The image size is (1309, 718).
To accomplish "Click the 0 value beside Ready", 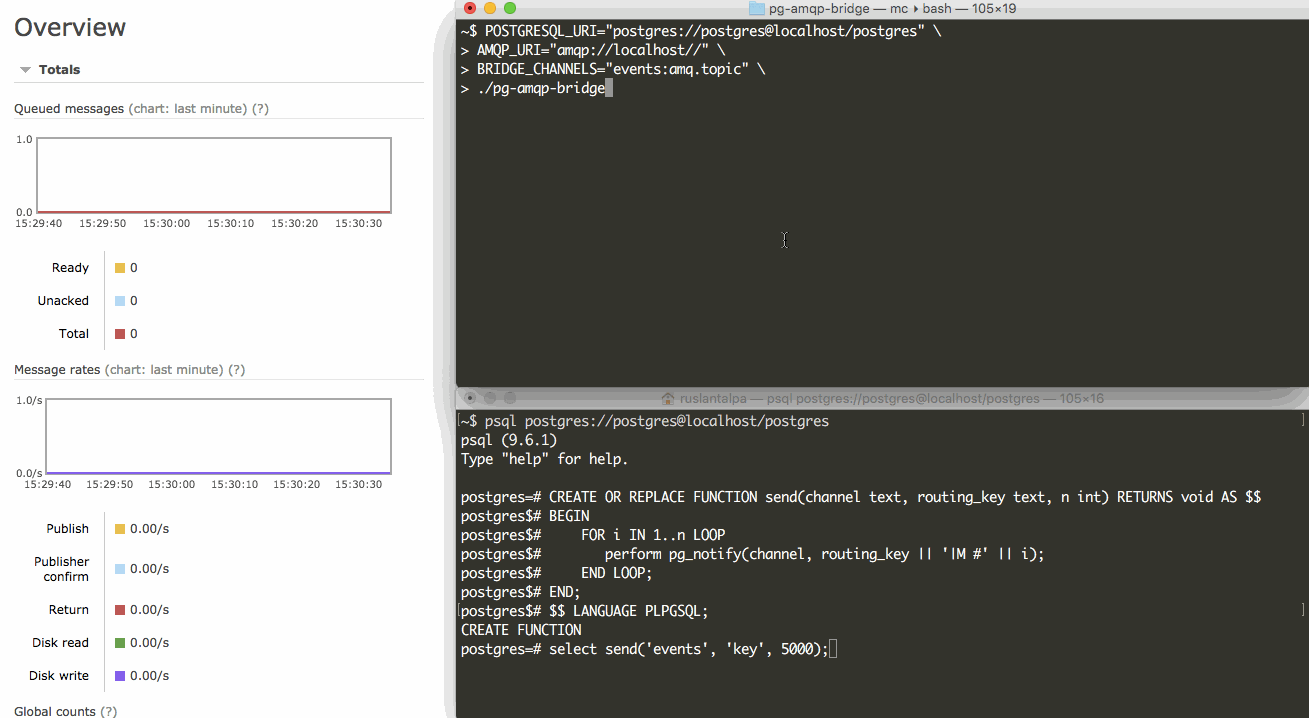I will (x=134, y=268).
